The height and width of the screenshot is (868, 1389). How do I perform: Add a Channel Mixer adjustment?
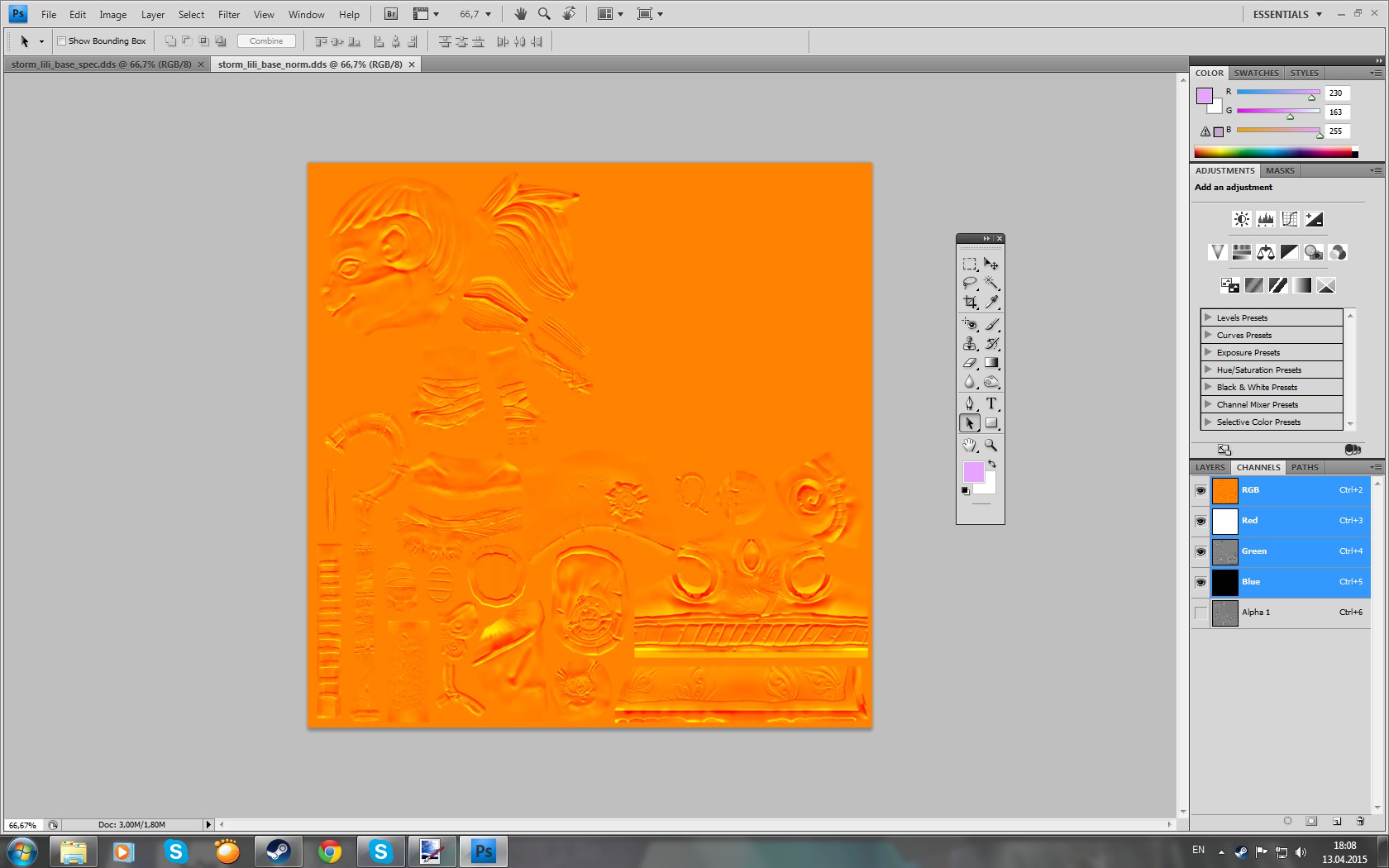(x=1338, y=252)
